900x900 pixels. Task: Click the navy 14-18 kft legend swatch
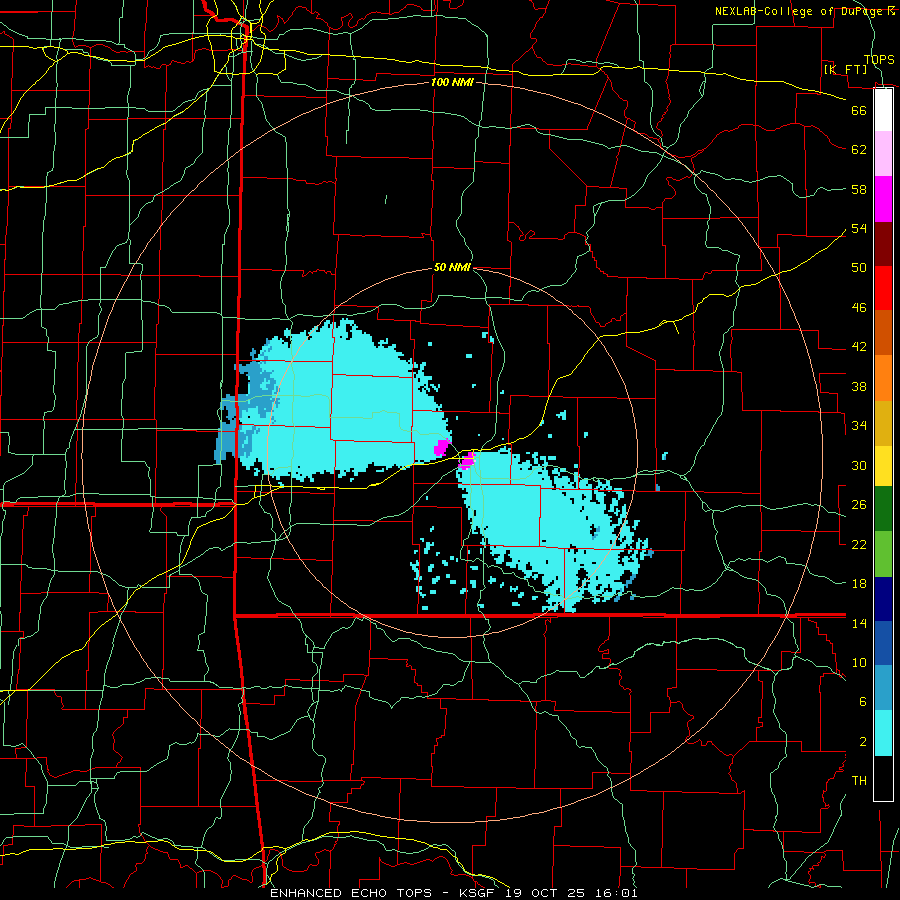pyautogui.click(x=883, y=599)
